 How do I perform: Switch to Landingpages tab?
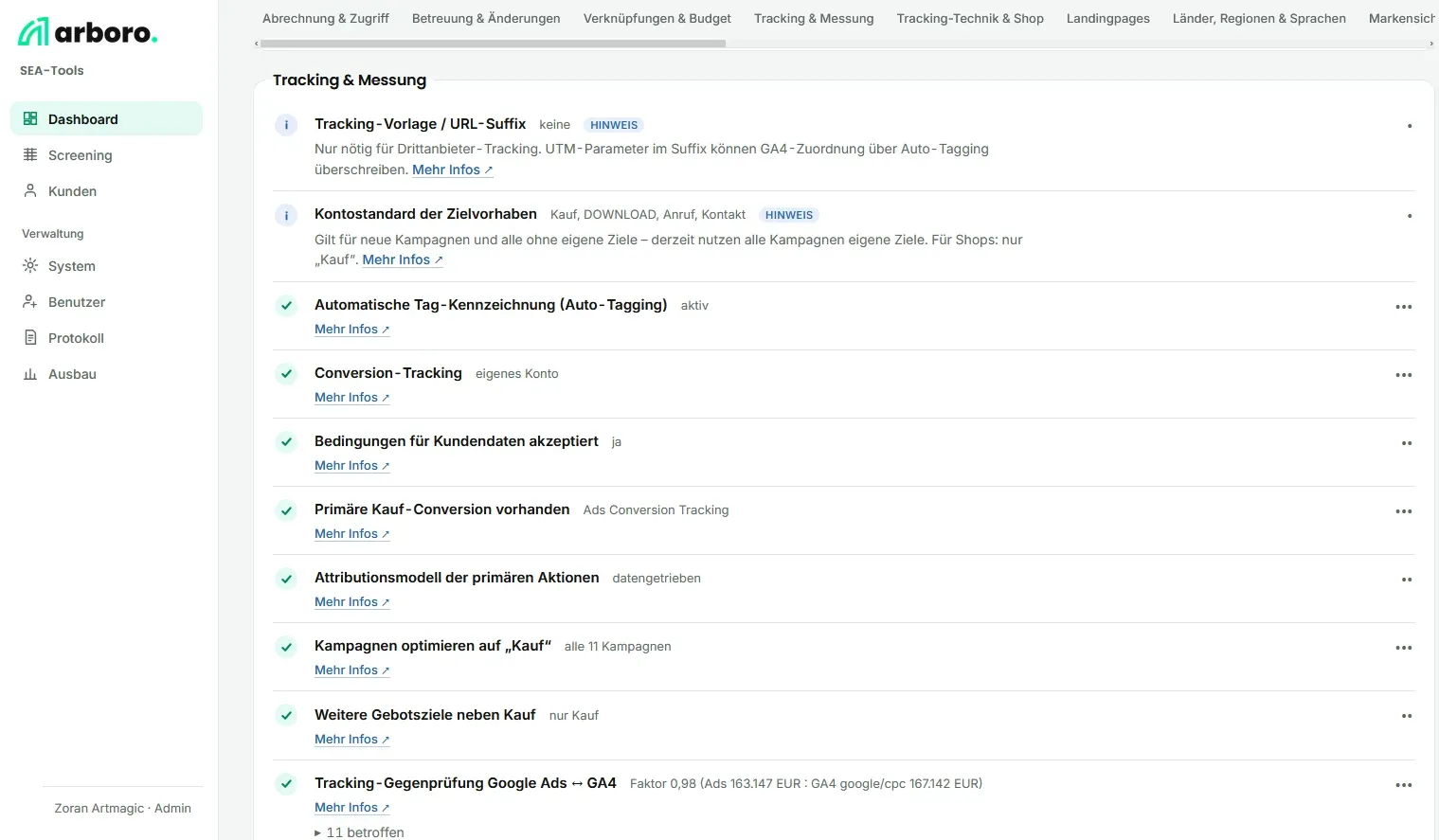[1108, 18]
